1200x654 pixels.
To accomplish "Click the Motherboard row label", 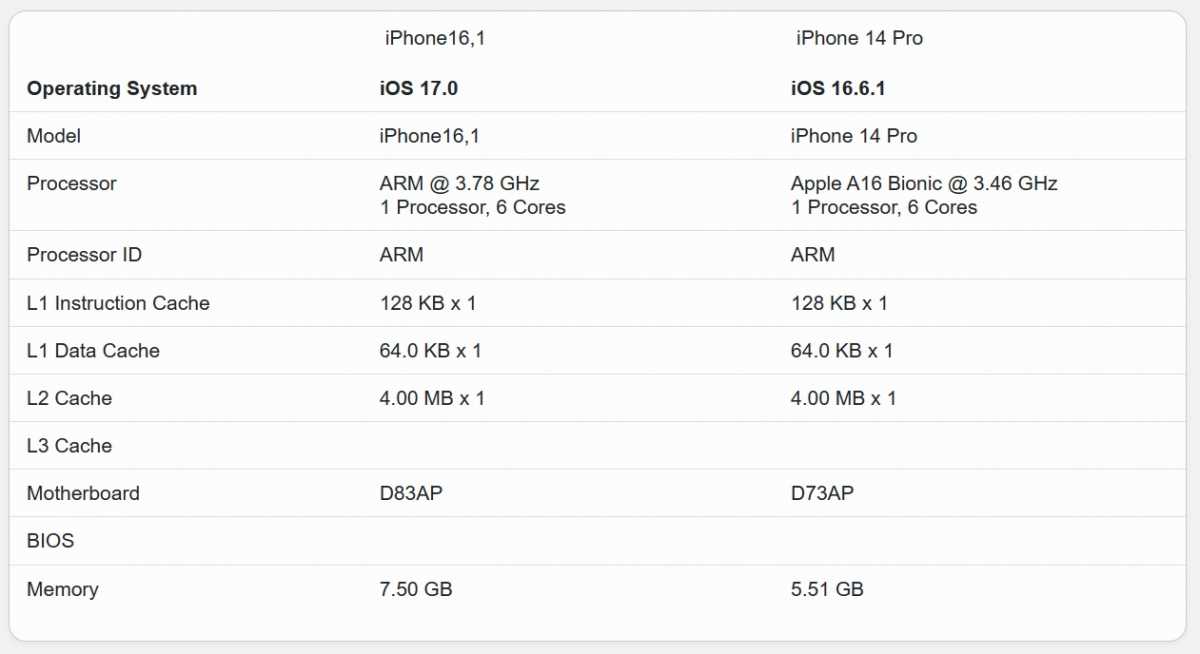I will (83, 493).
